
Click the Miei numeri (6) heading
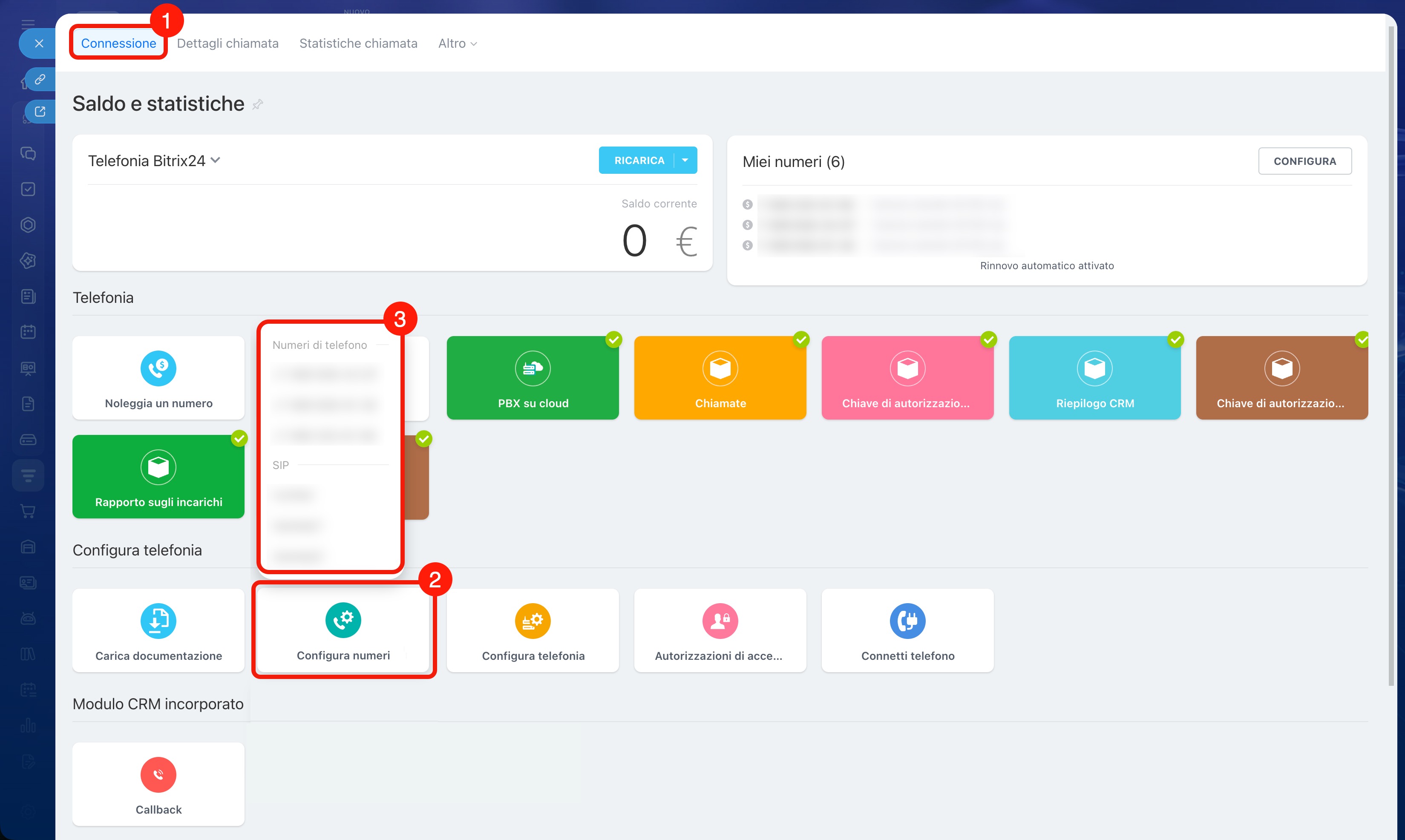pyautogui.click(x=793, y=162)
